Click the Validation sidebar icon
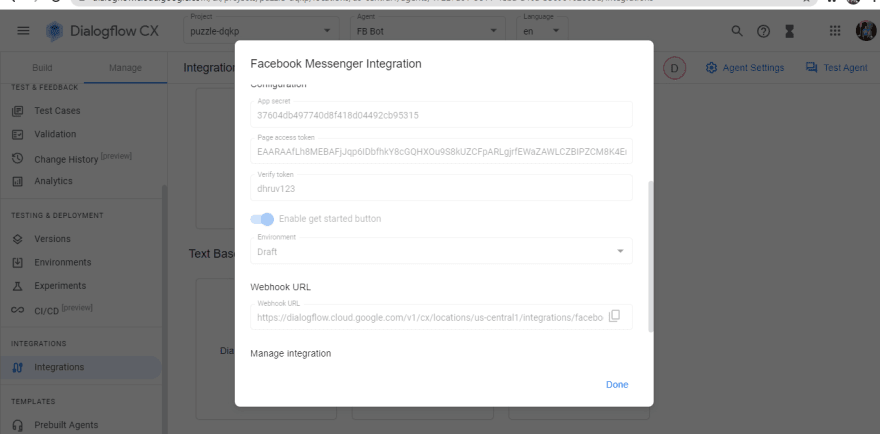 pyautogui.click(x=17, y=134)
